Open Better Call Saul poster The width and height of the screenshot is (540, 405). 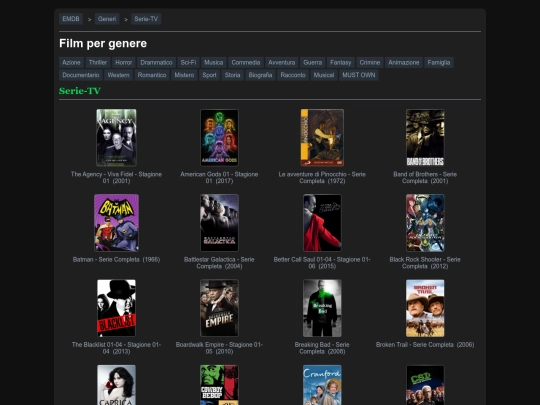322,223
